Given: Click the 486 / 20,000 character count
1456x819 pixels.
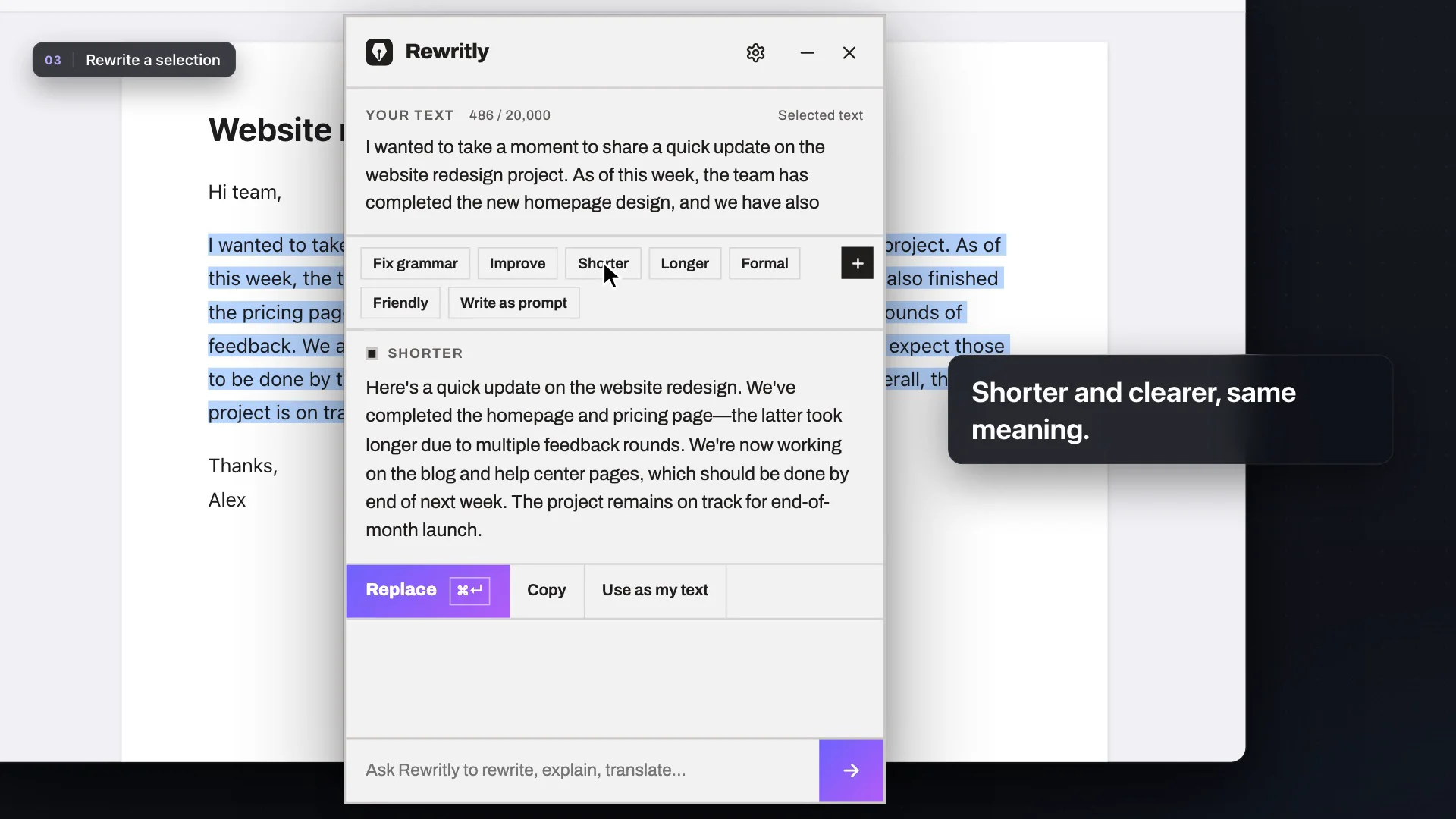Looking at the screenshot, I should [510, 115].
